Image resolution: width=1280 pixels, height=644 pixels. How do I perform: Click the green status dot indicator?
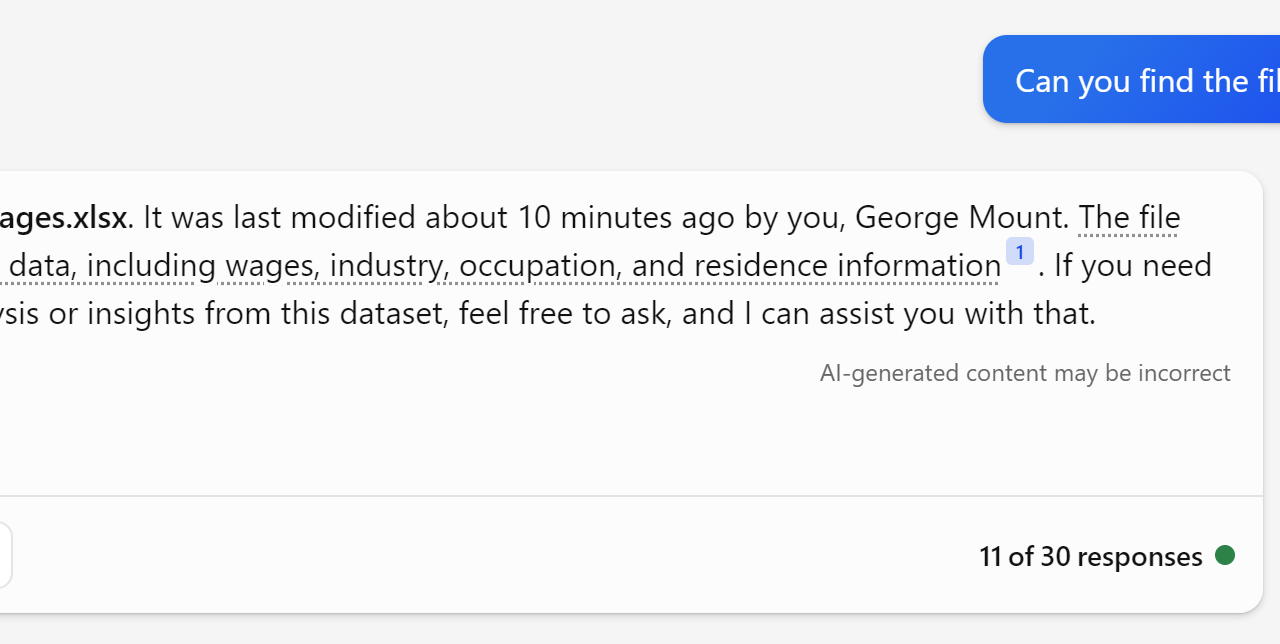pyautogui.click(x=1225, y=555)
